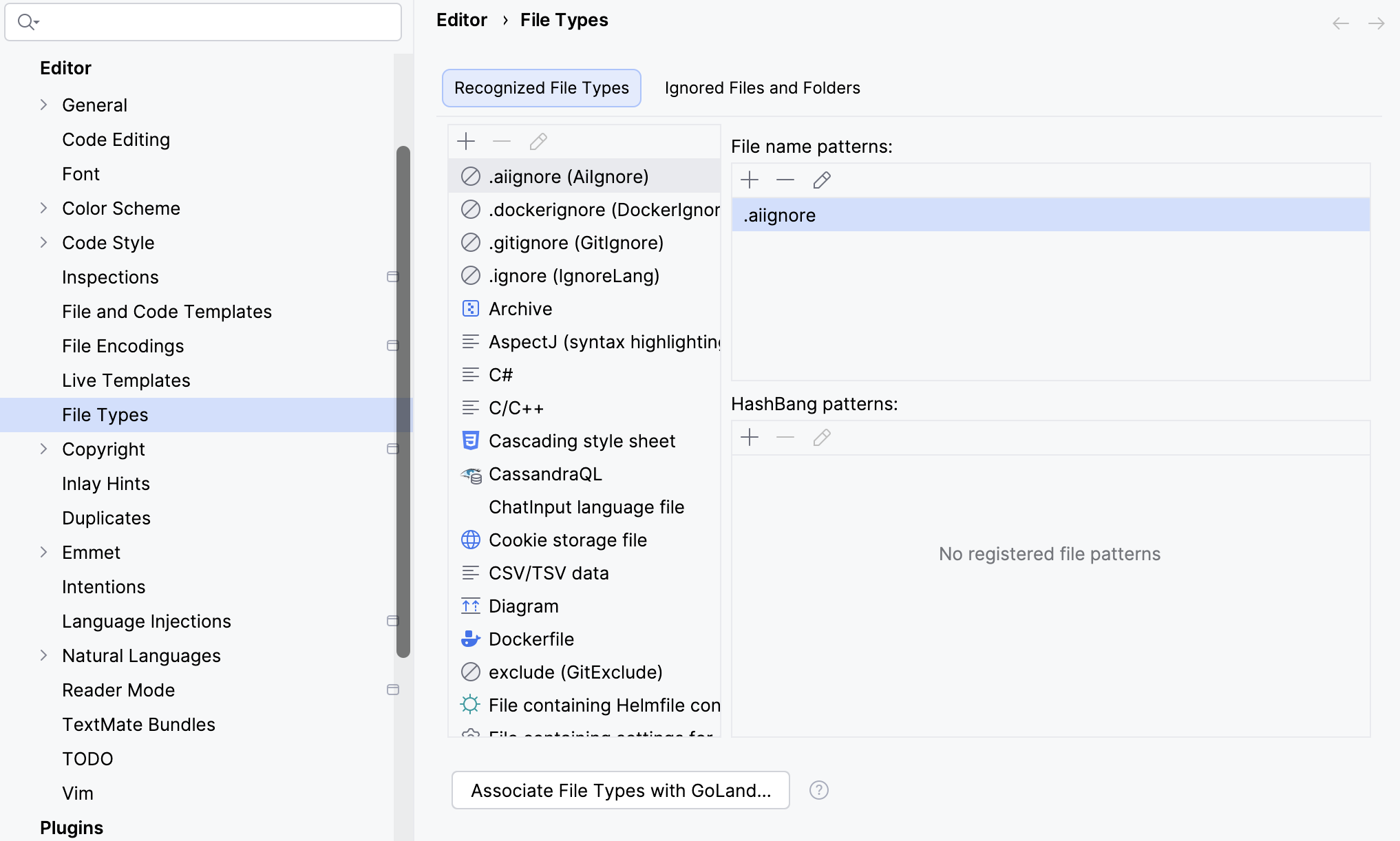
Task: Remove the selected .aiignore file type
Action: pyautogui.click(x=502, y=141)
